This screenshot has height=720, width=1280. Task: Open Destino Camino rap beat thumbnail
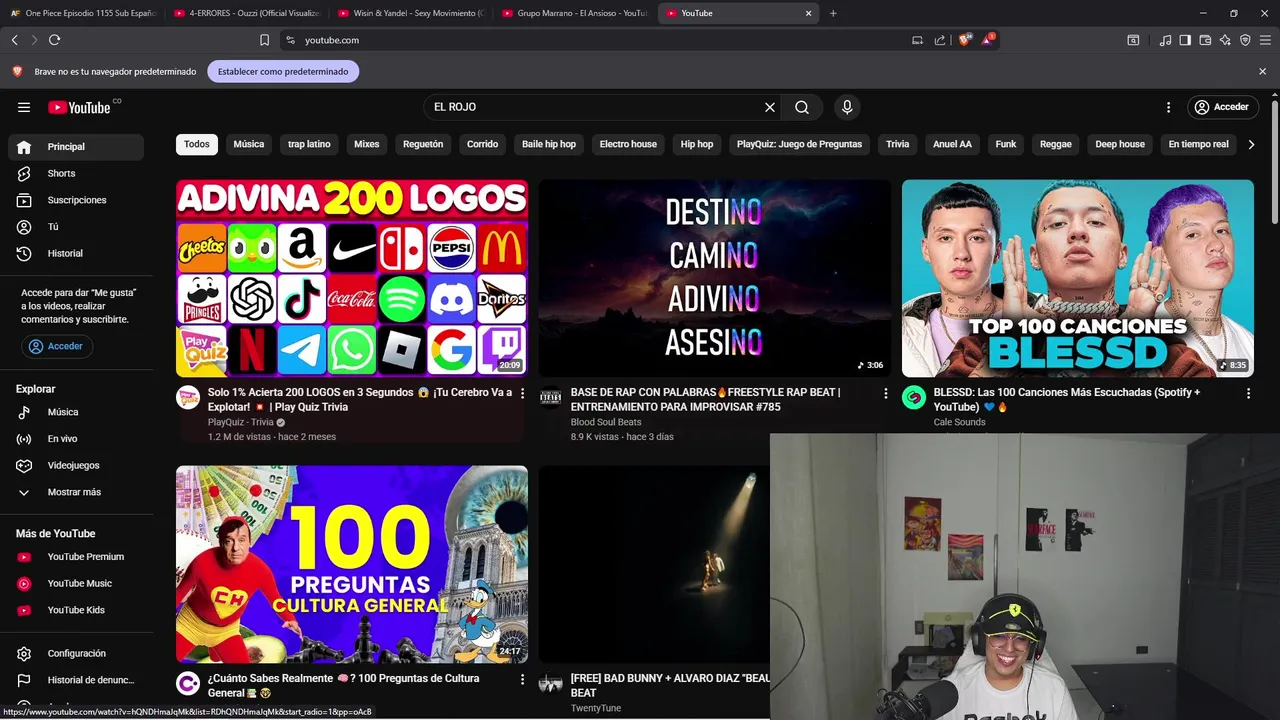tap(714, 278)
